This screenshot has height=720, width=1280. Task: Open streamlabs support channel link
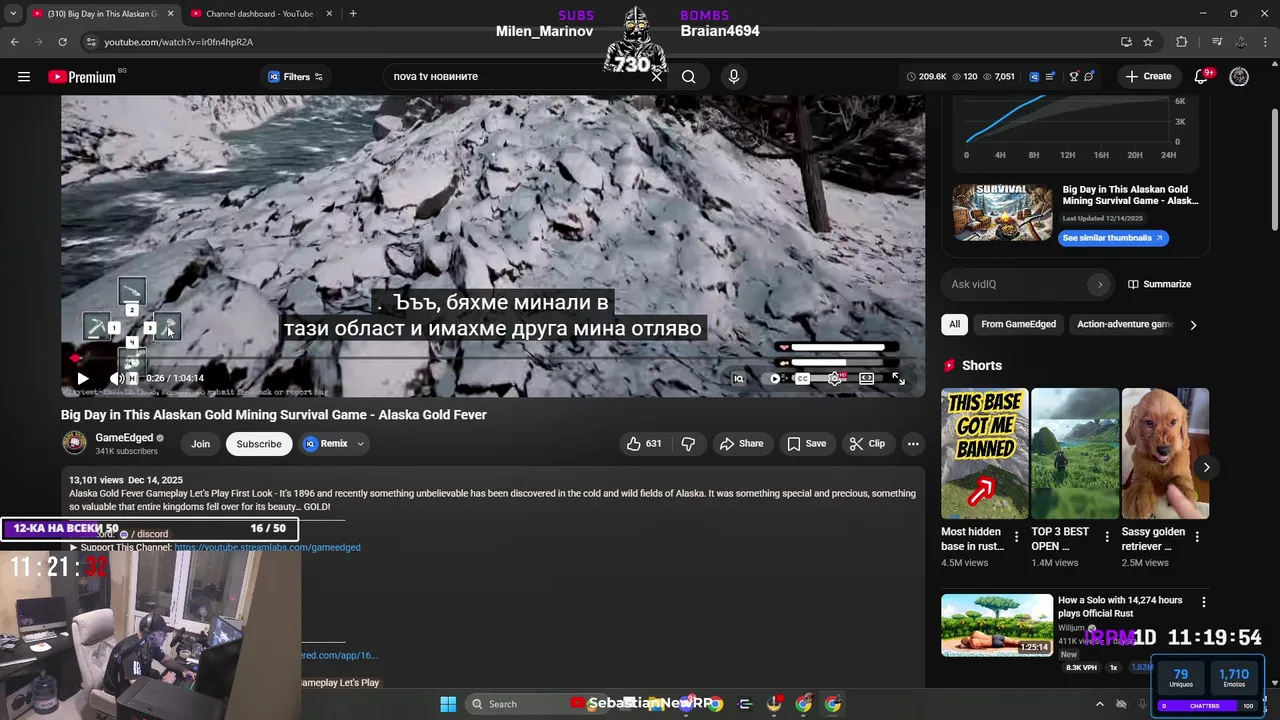267,548
